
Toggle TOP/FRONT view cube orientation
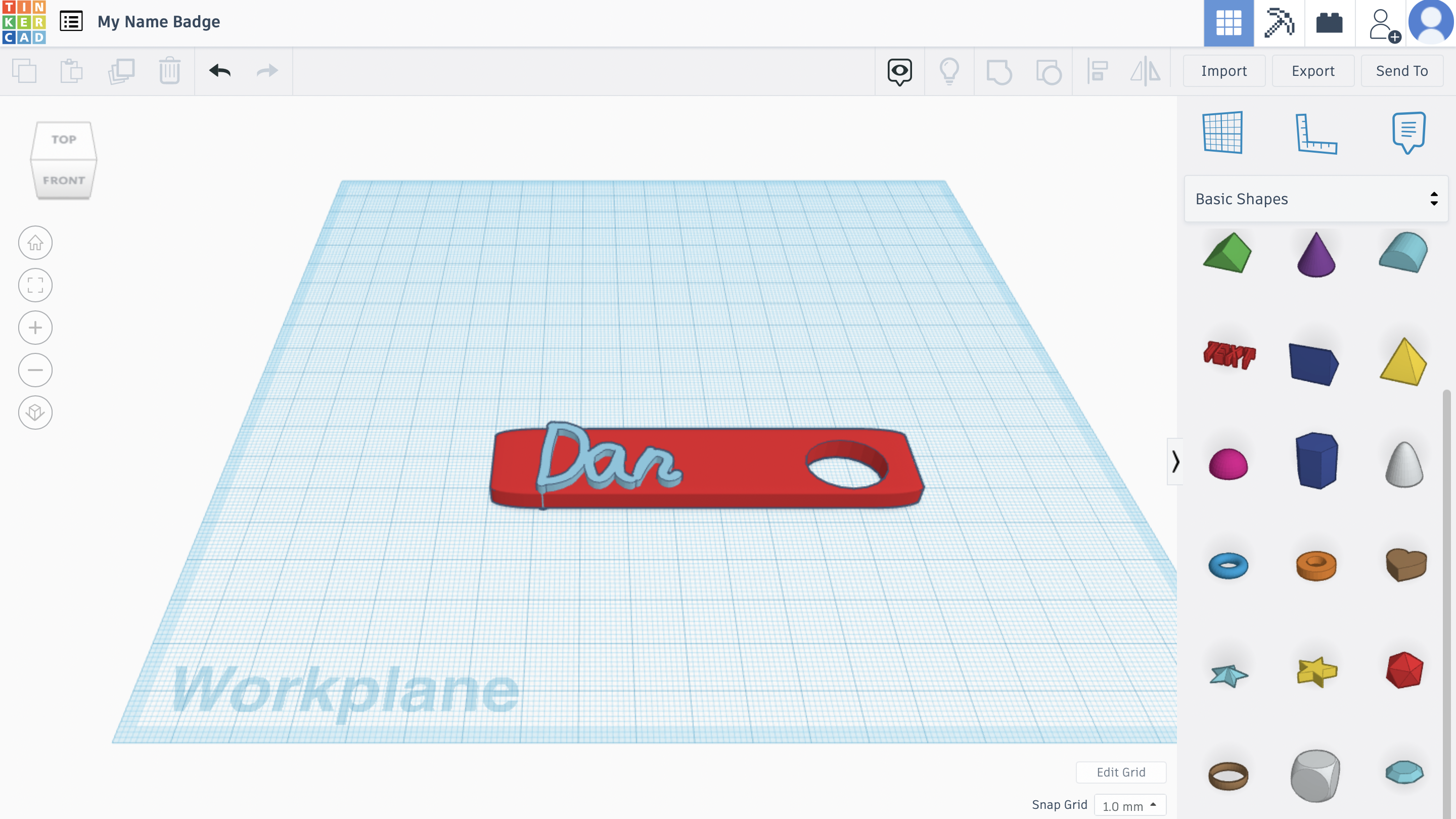(64, 159)
